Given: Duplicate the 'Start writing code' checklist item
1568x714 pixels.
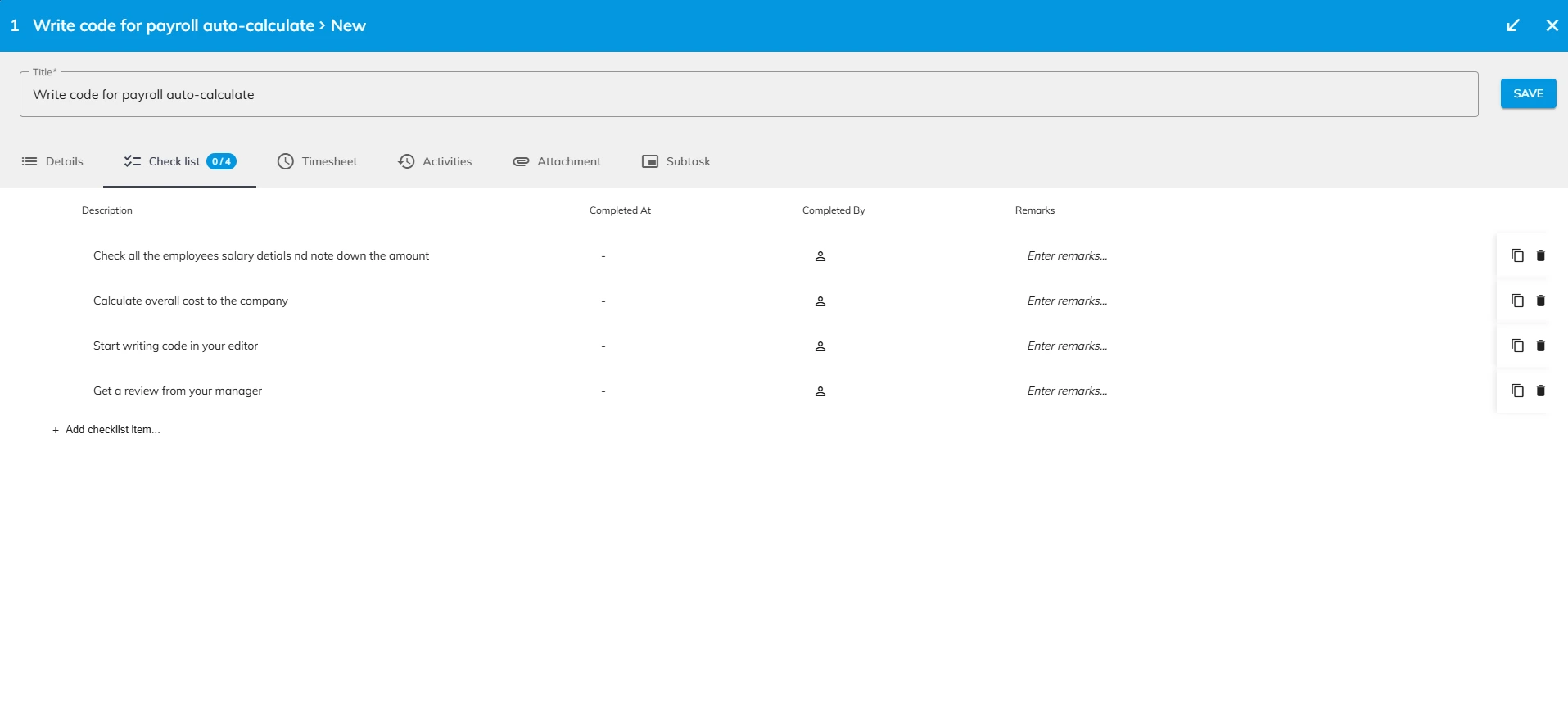Looking at the screenshot, I should point(1517,346).
